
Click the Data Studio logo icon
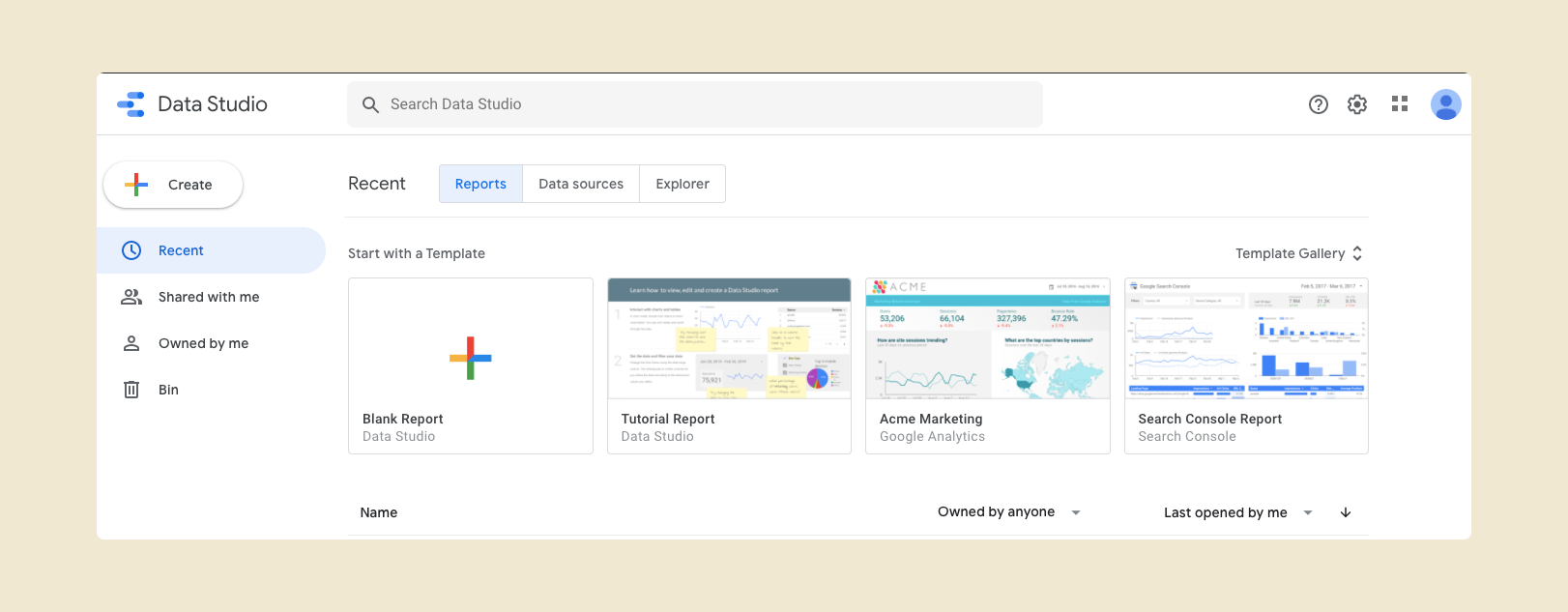point(131,104)
